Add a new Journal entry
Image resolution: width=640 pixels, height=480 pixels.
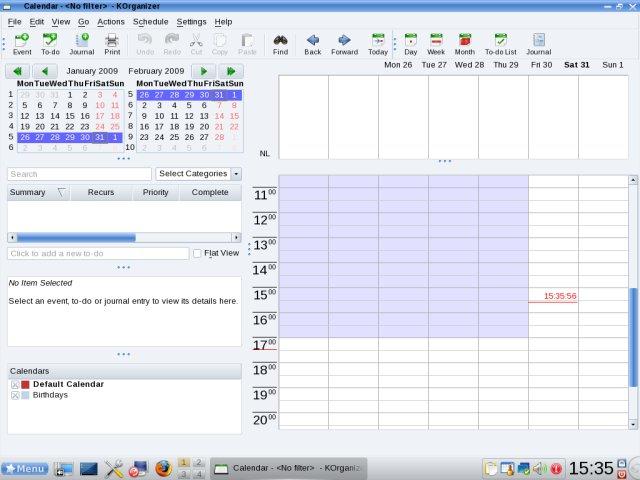[82, 44]
